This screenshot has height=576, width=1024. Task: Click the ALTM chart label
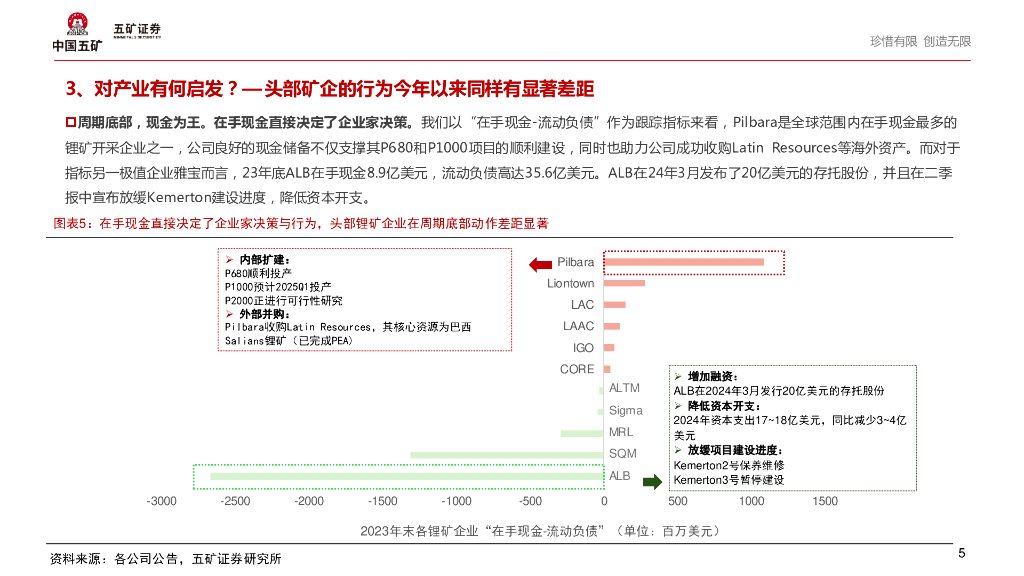click(x=624, y=388)
